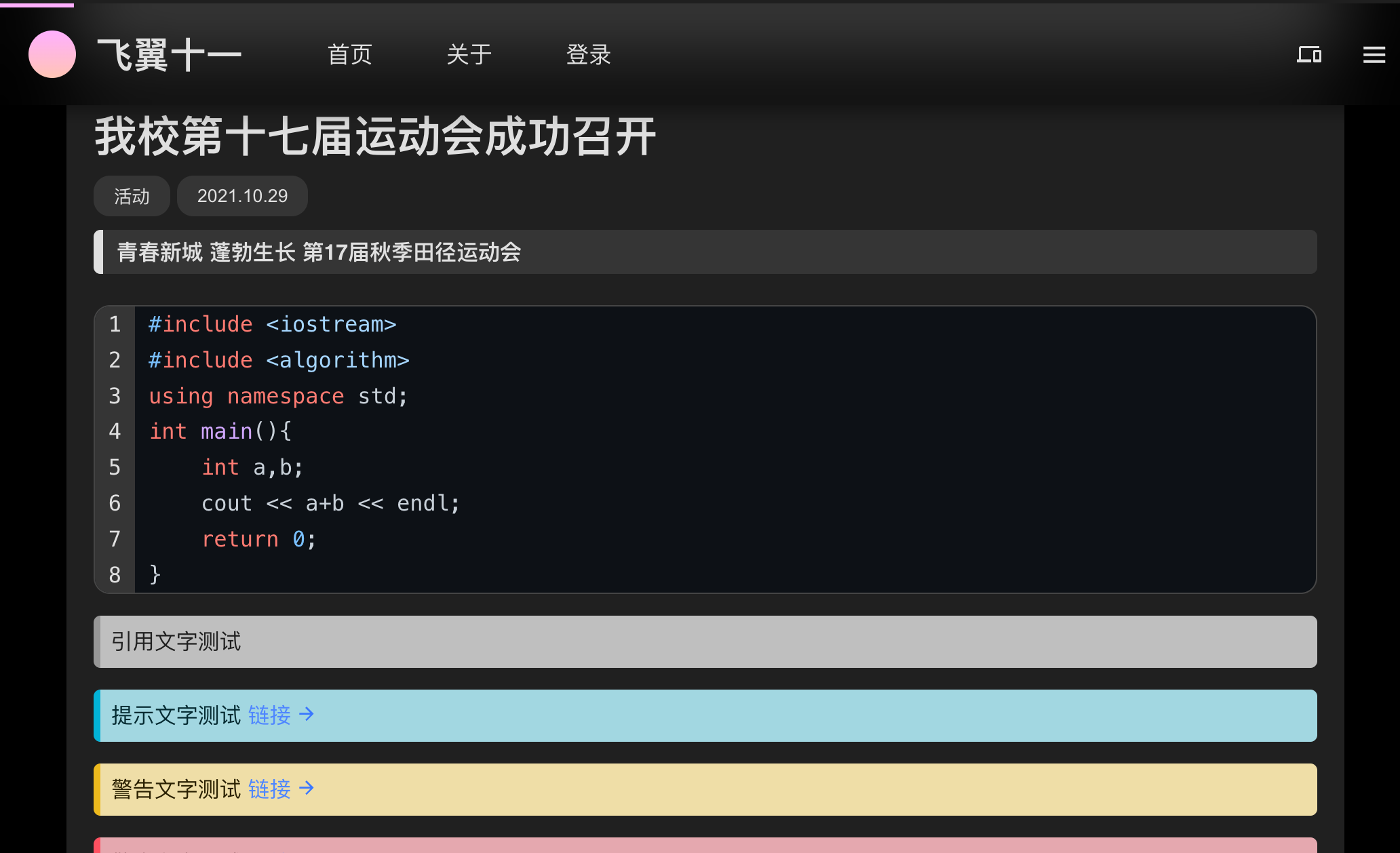Click code line #include <algorithm>
The height and width of the screenshot is (853, 1400).
click(279, 360)
